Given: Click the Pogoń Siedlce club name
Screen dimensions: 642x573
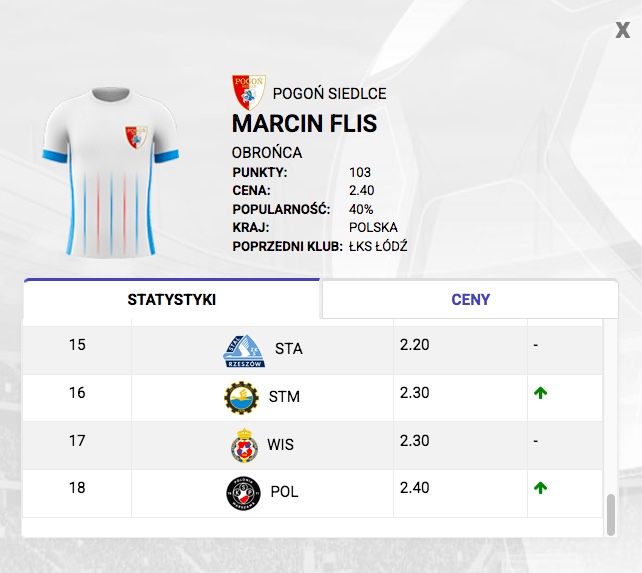Looking at the screenshot, I should pos(329,94).
